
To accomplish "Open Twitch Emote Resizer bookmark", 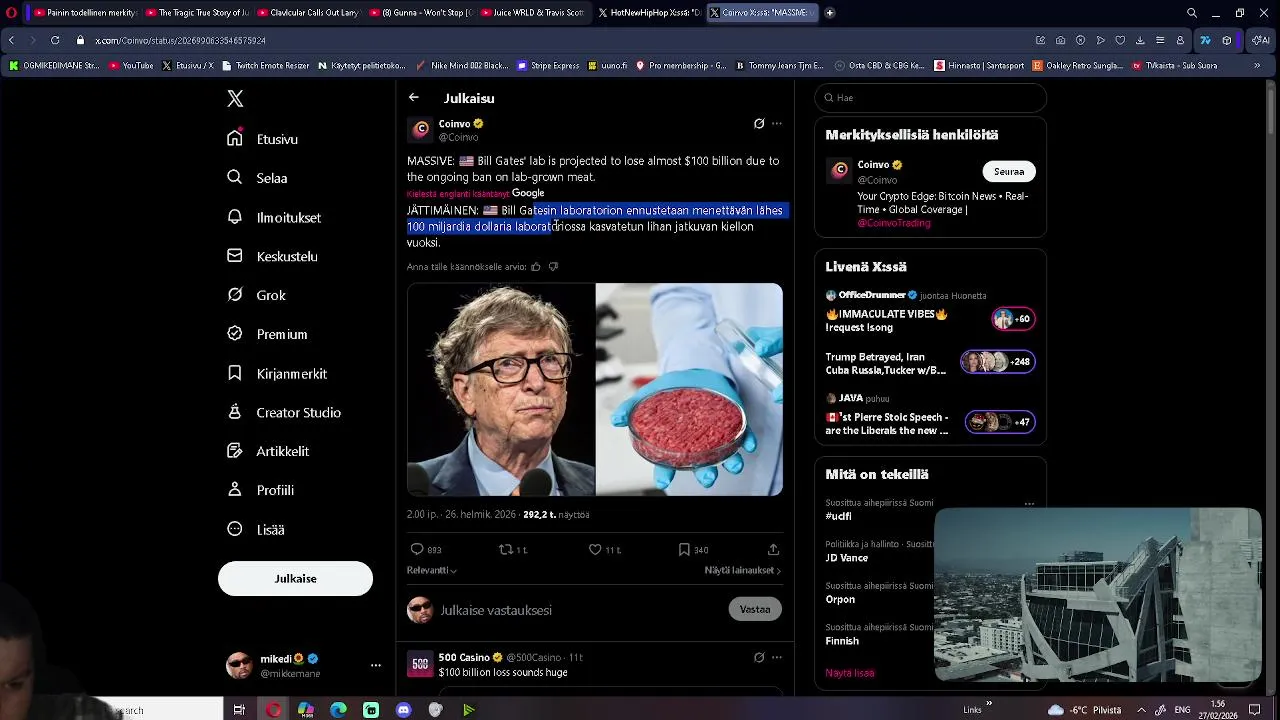I will 265,66.
